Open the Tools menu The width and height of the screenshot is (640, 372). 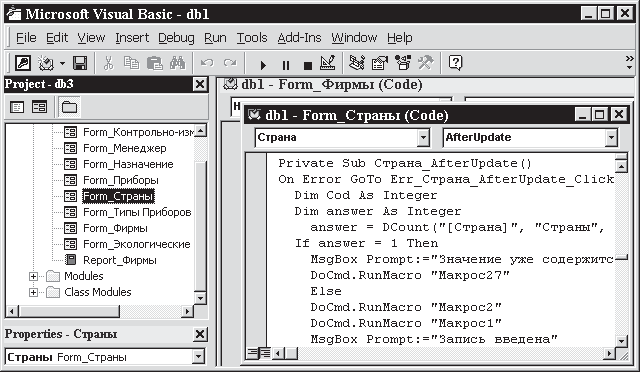pyautogui.click(x=252, y=38)
